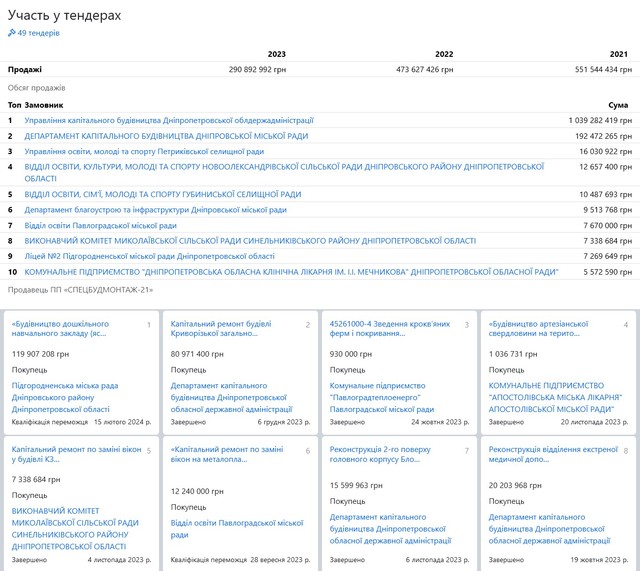Open Ліцей №2 Підгородненської міської ради link

coord(149,256)
